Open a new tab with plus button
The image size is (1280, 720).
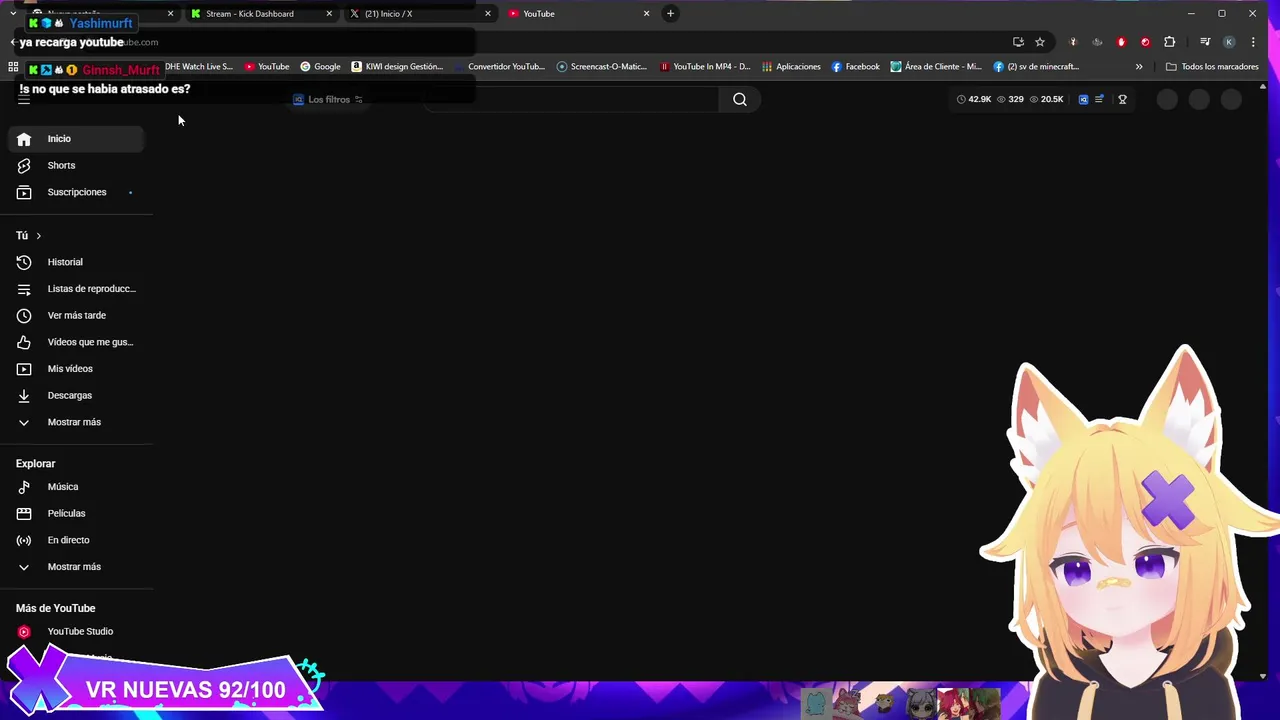[671, 14]
